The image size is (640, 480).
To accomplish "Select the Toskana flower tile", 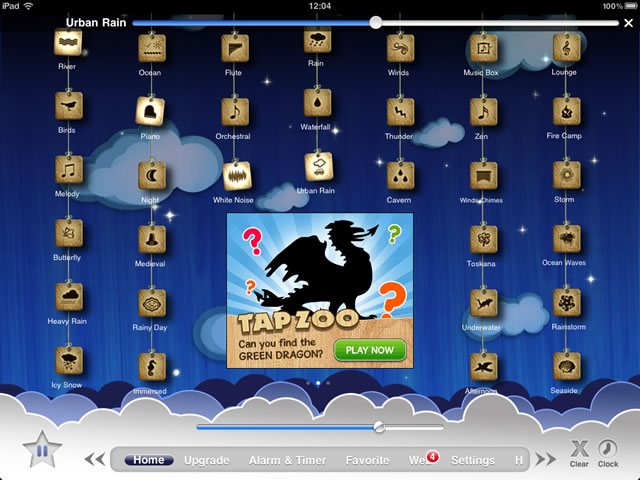I will tap(483, 239).
